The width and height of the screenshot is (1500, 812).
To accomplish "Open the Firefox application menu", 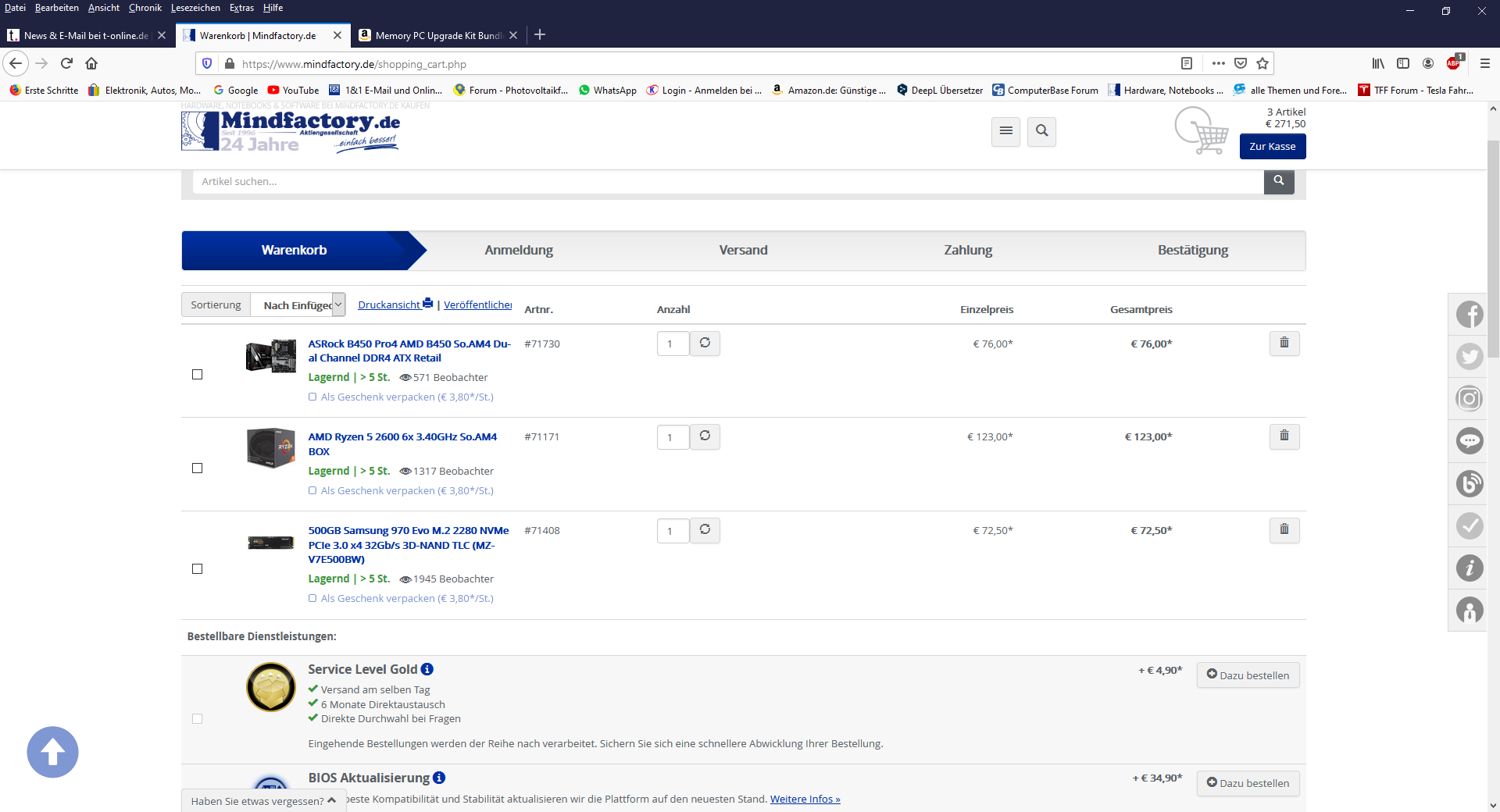I will [1485, 63].
